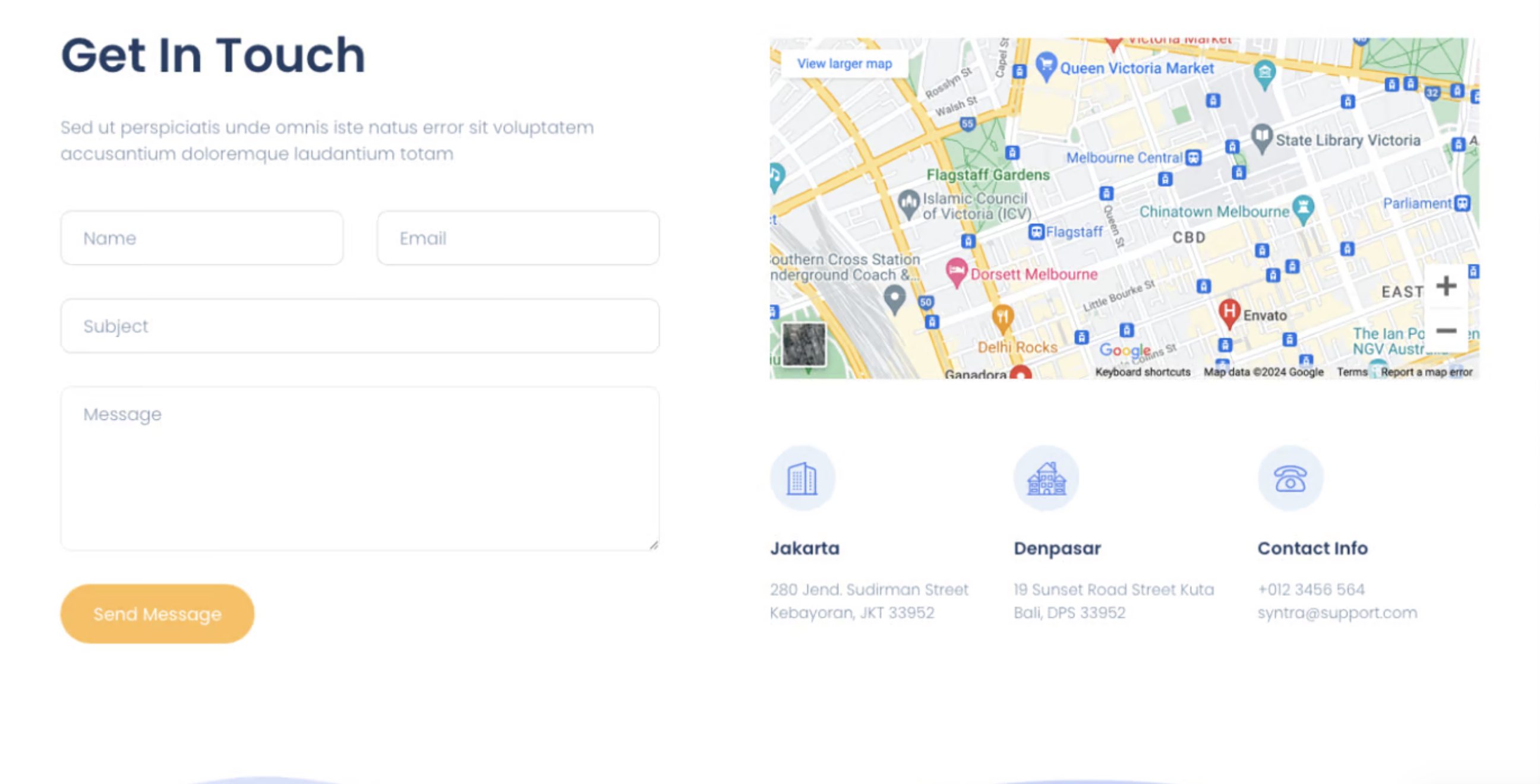Click Report a map error link
The height and width of the screenshot is (784, 1540).
(1427, 372)
